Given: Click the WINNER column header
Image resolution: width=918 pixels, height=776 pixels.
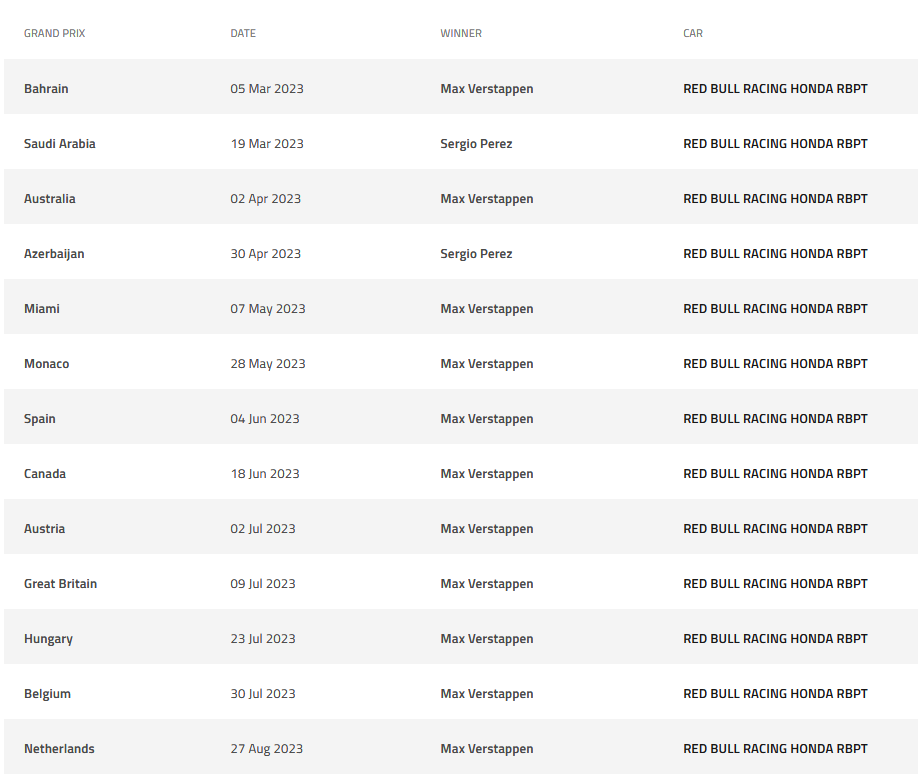Looking at the screenshot, I should coord(461,34).
